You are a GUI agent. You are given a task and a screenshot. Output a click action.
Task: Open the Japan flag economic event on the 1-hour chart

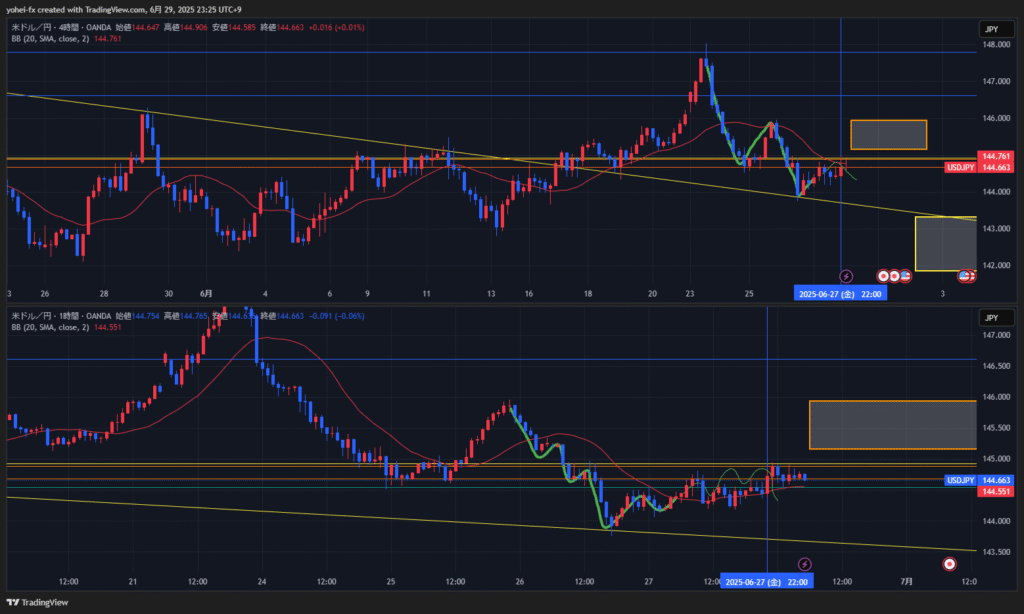pos(950,564)
